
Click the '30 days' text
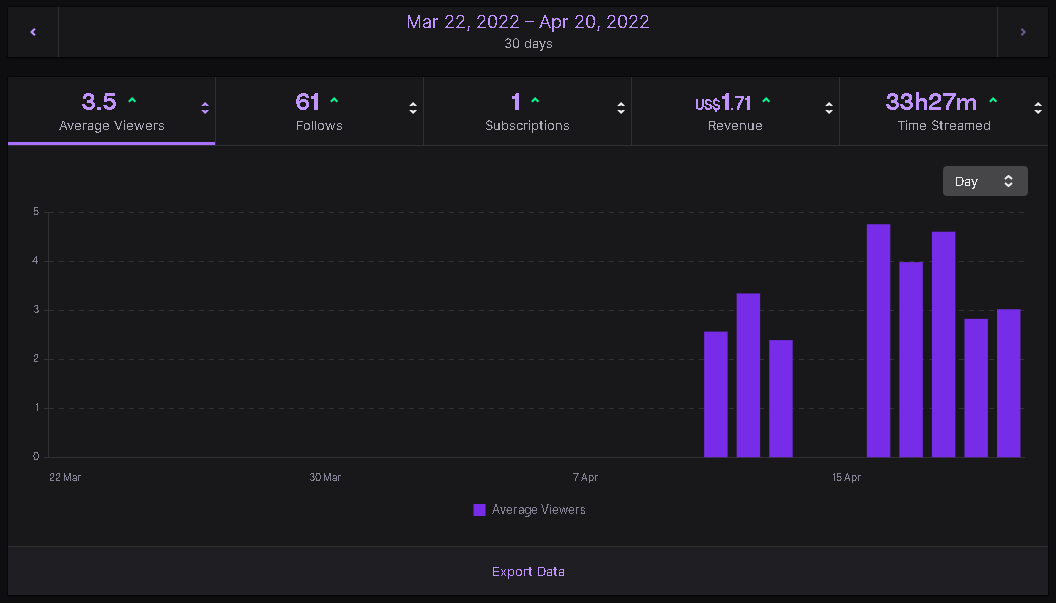(528, 44)
